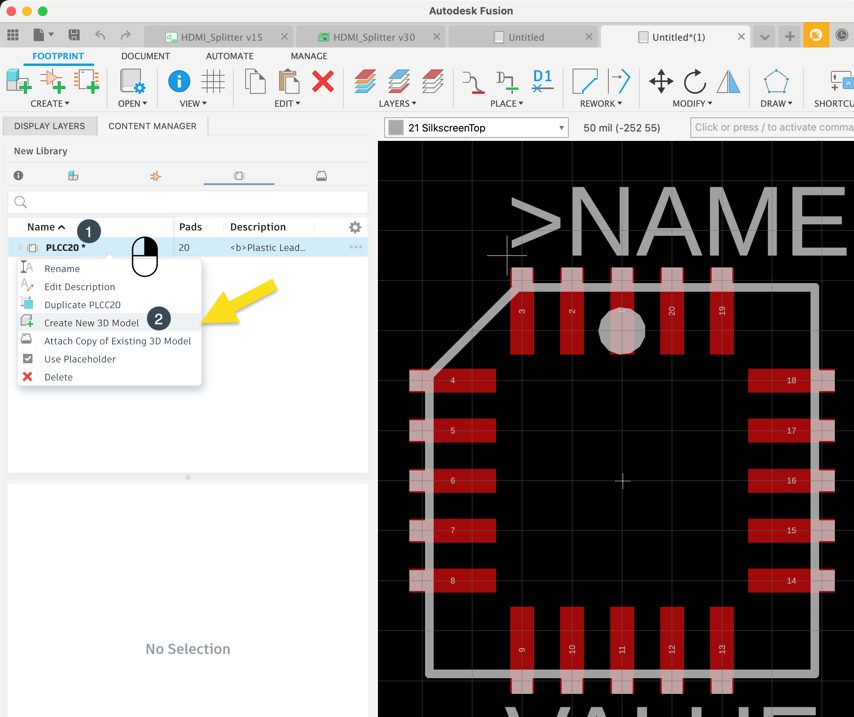Toggle the Grid icon in View group
Image resolution: width=854 pixels, height=717 pixels.
click(213, 81)
